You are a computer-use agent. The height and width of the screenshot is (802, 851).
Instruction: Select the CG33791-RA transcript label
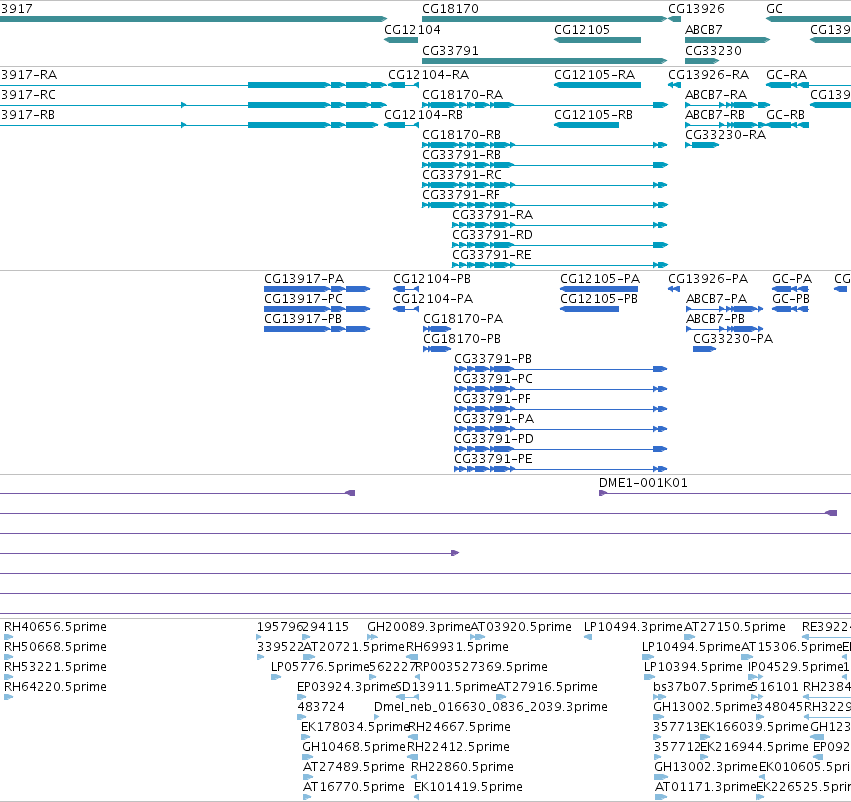pos(492,215)
